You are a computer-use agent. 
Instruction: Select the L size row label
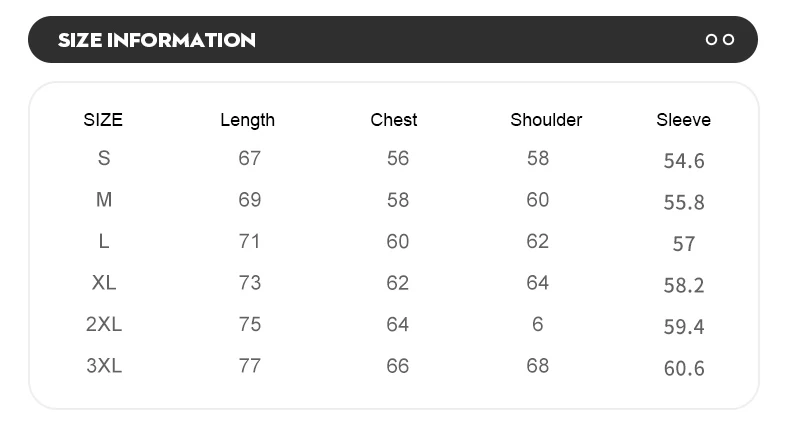pos(104,241)
